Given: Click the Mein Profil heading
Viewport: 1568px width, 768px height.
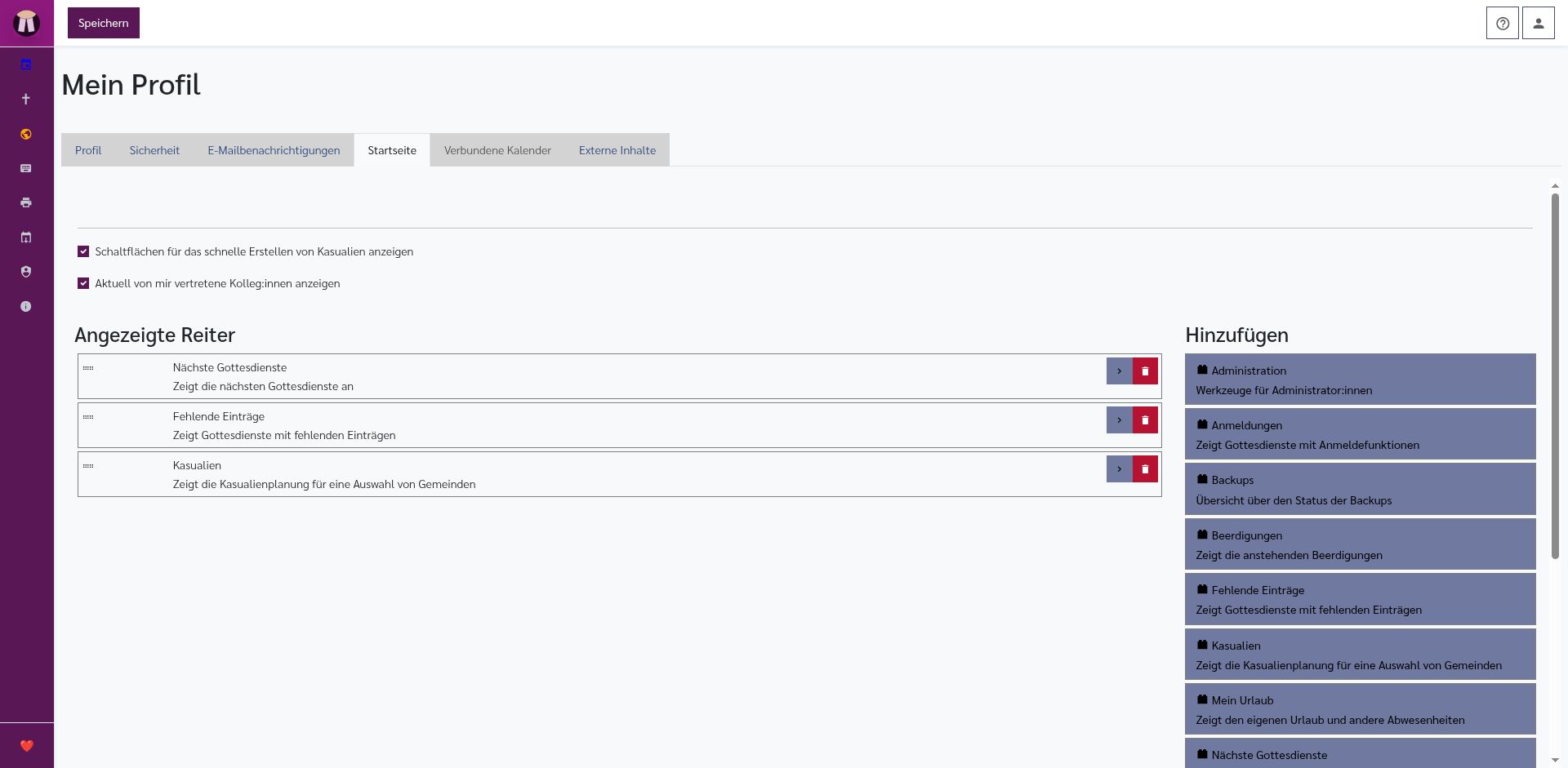Looking at the screenshot, I should coord(131,85).
